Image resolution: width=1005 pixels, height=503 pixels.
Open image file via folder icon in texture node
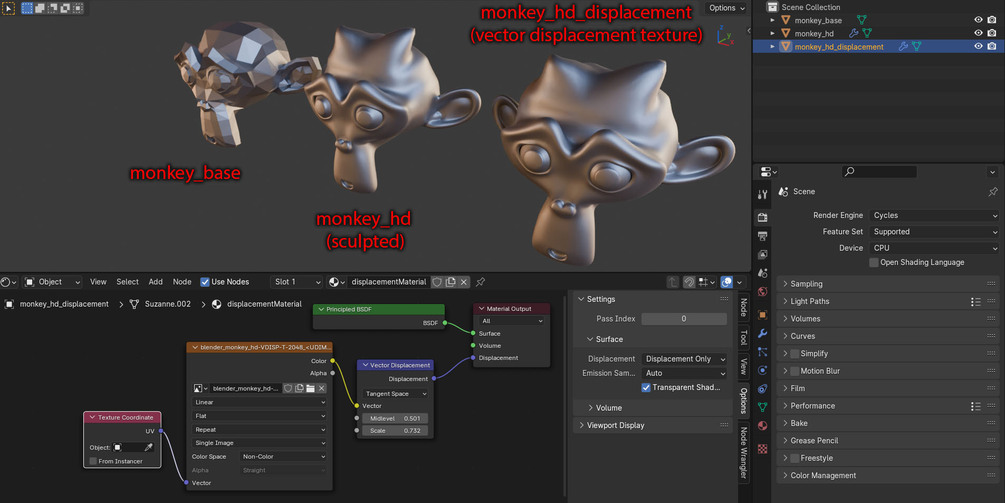pyautogui.click(x=310, y=388)
